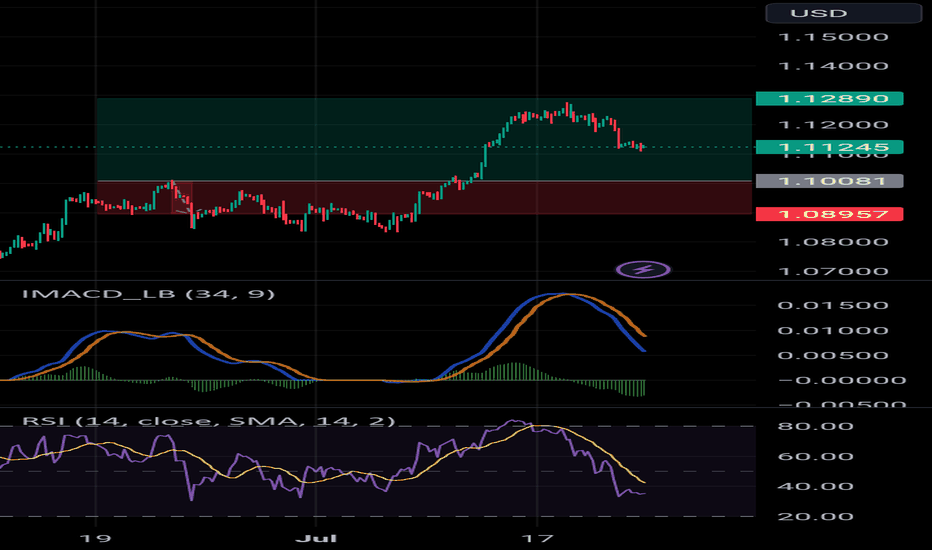The height and width of the screenshot is (550, 932).
Task: Click the Jul label on time axis
Action: pos(316,539)
